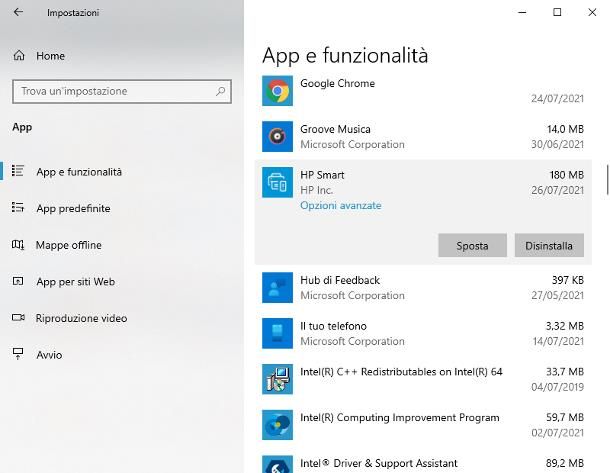The image size is (610, 473).
Task: Click the 24/07/2021 Chrome install date
Action: pos(557,98)
